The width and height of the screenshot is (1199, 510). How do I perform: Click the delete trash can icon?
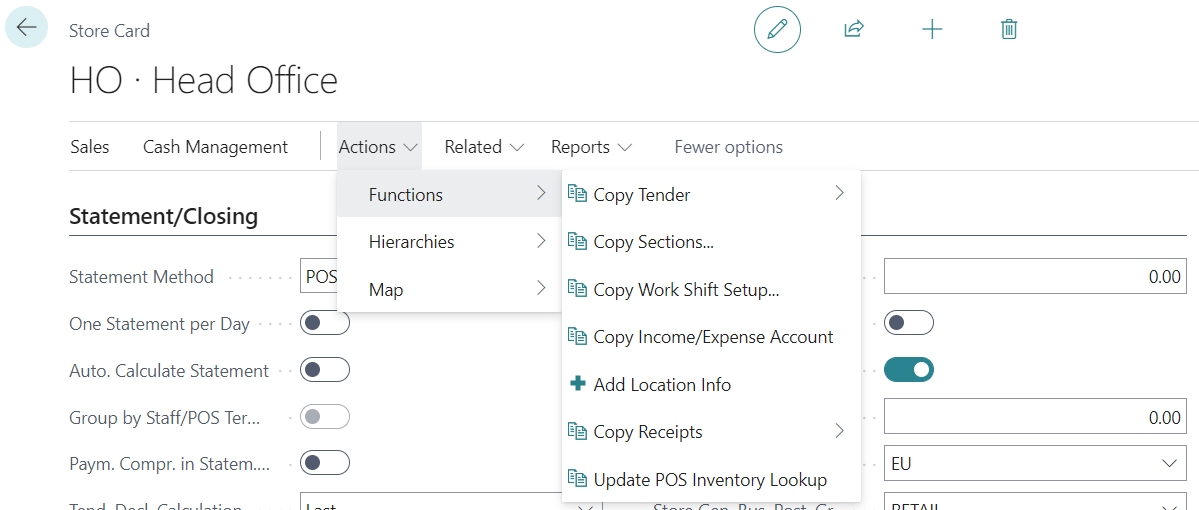[x=1009, y=29]
